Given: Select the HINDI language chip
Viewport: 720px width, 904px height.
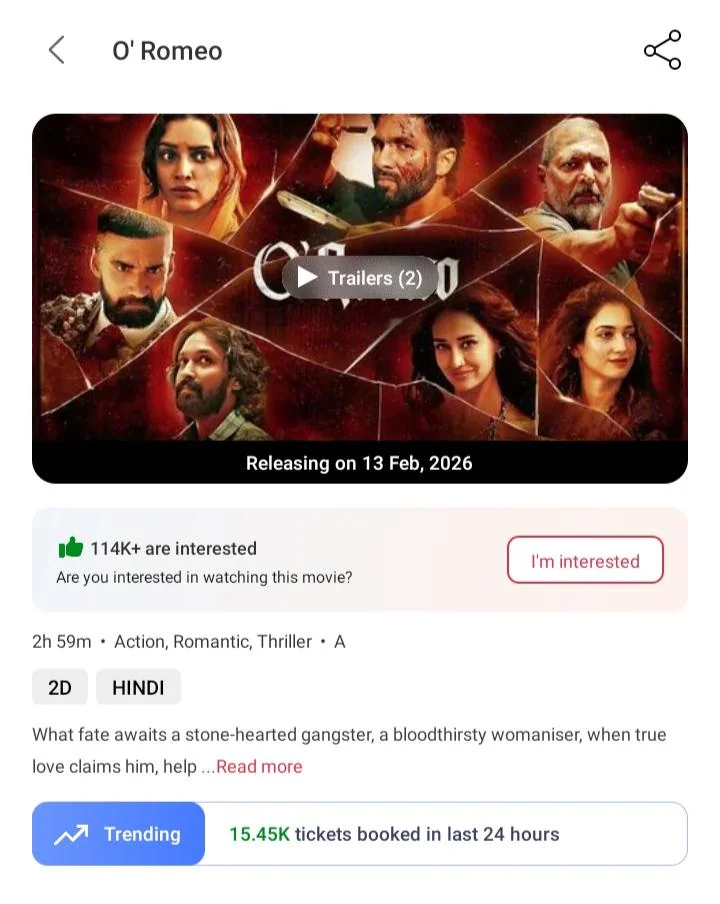Looking at the screenshot, I should (x=138, y=687).
